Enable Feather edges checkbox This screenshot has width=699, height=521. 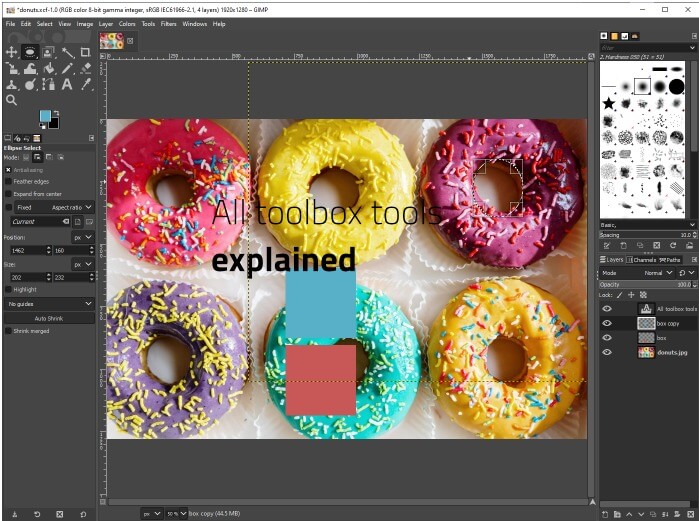pyautogui.click(x=8, y=181)
